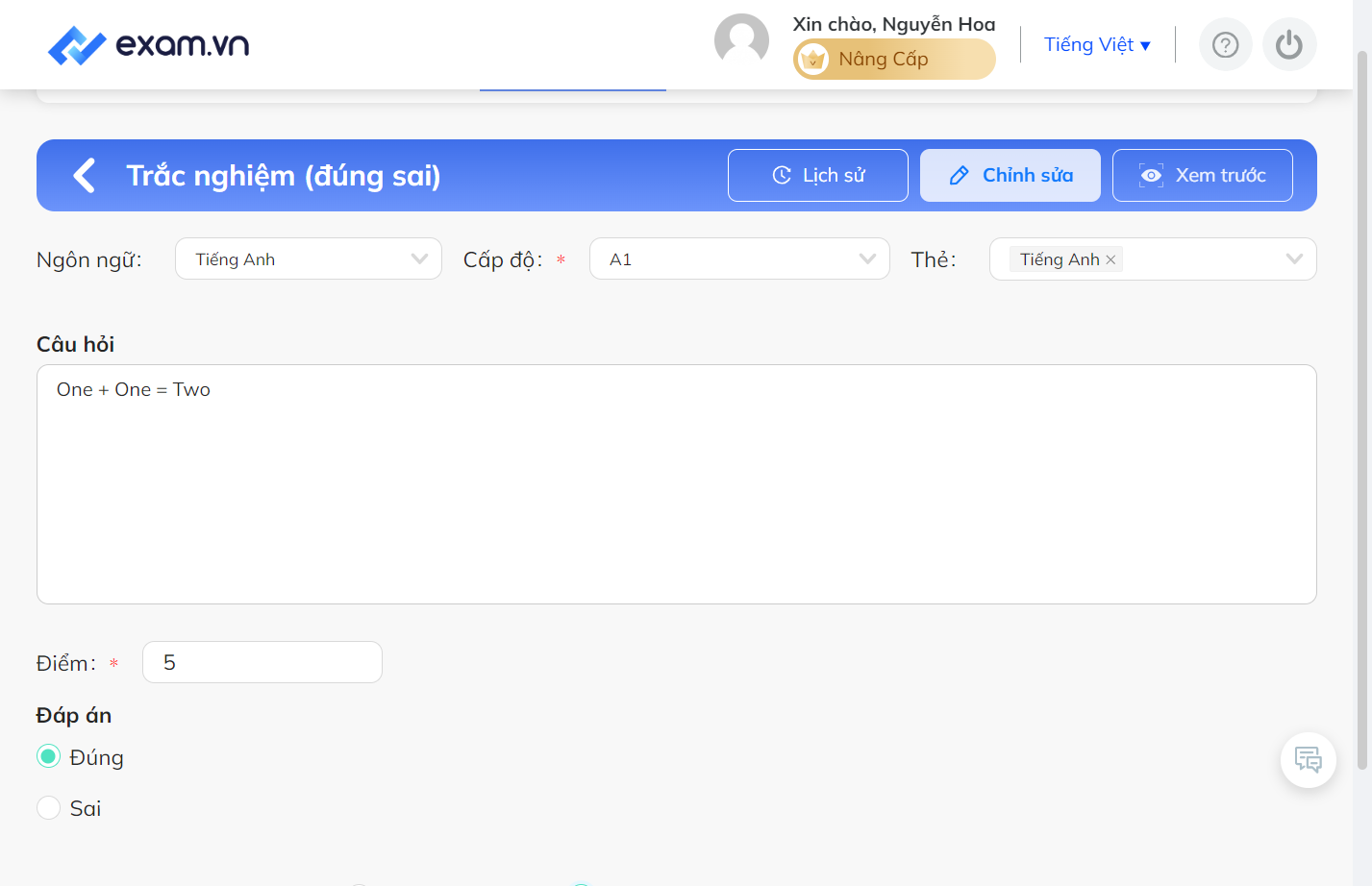The image size is (1372, 886).
Task: Open the exam.vn logo homepage
Action: (x=149, y=45)
